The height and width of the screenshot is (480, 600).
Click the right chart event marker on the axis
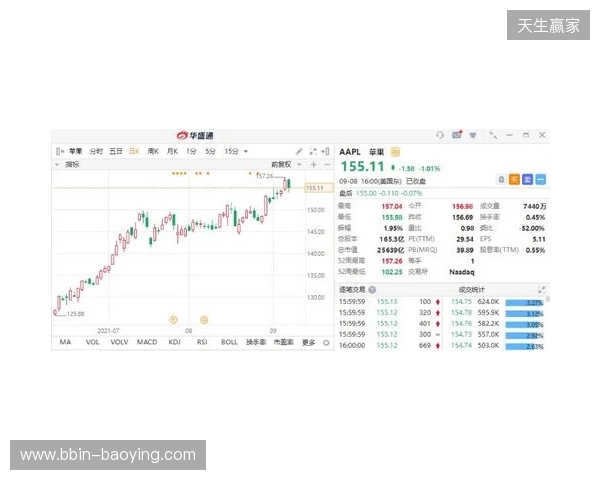click(204, 320)
